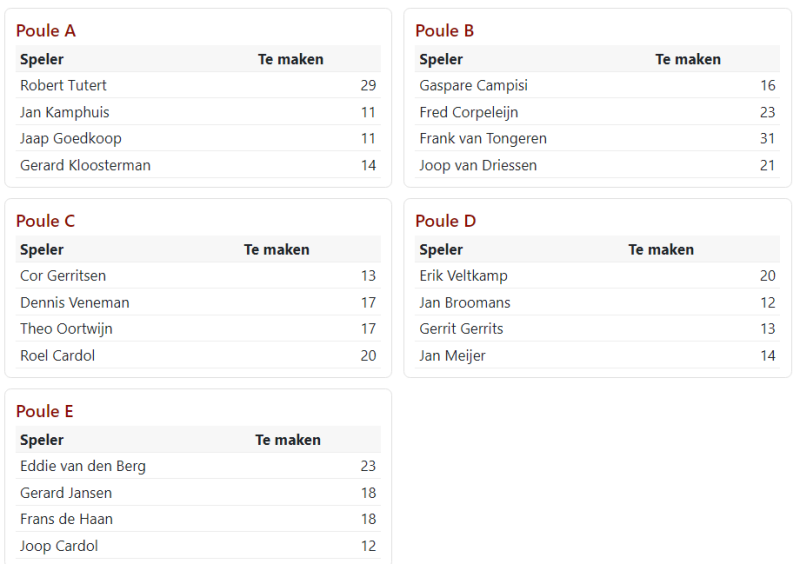The height and width of the screenshot is (564, 800).
Task: Select Gerard Kloosterman in Poule A
Action: point(85,165)
